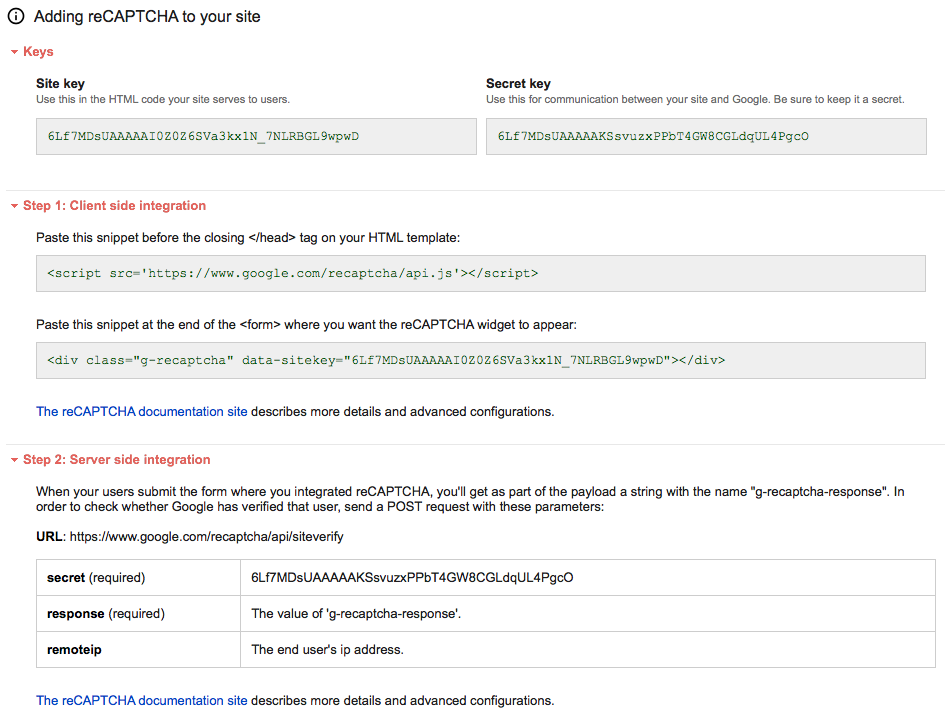
Task: Click the api.js script snippet box
Action: (481, 274)
